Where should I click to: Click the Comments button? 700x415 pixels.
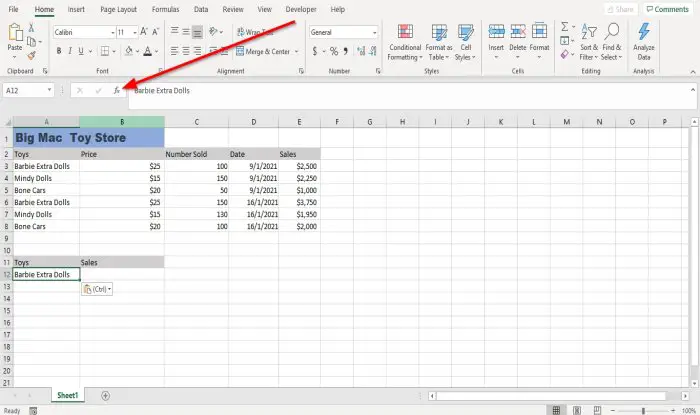pos(668,9)
